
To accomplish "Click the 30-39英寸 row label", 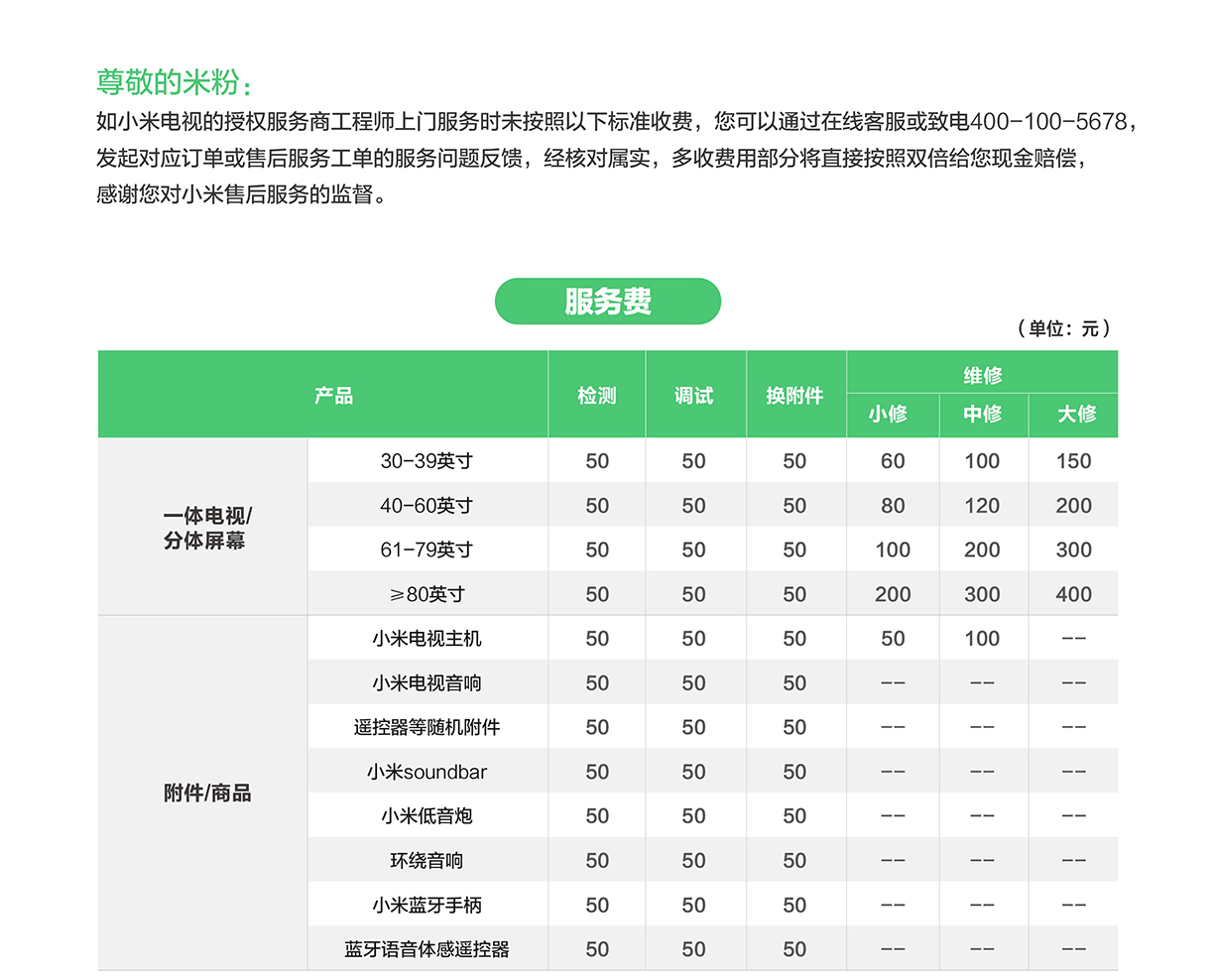I will [426, 461].
